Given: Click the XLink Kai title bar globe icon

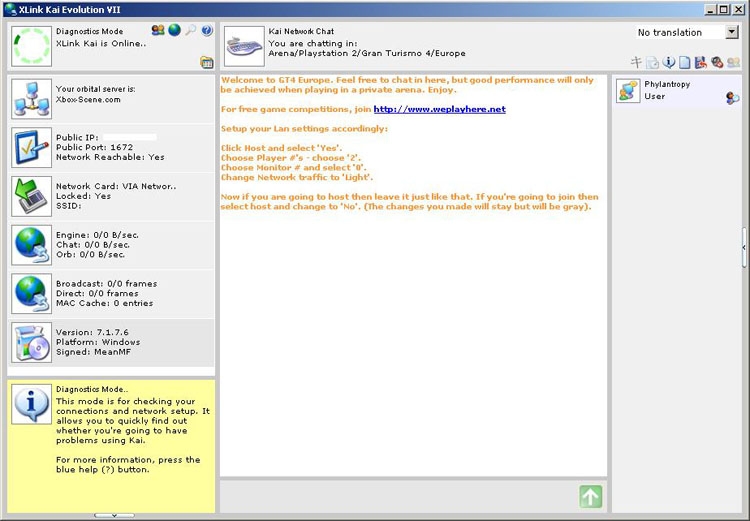Looking at the screenshot, I should (x=10, y=9).
